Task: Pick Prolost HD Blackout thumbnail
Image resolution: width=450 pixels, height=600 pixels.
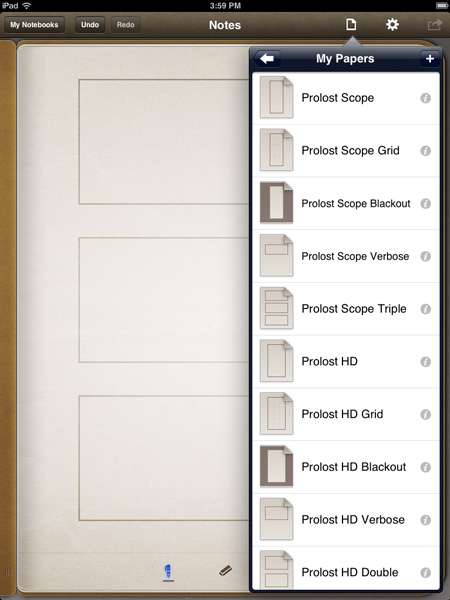Action: pos(276,466)
